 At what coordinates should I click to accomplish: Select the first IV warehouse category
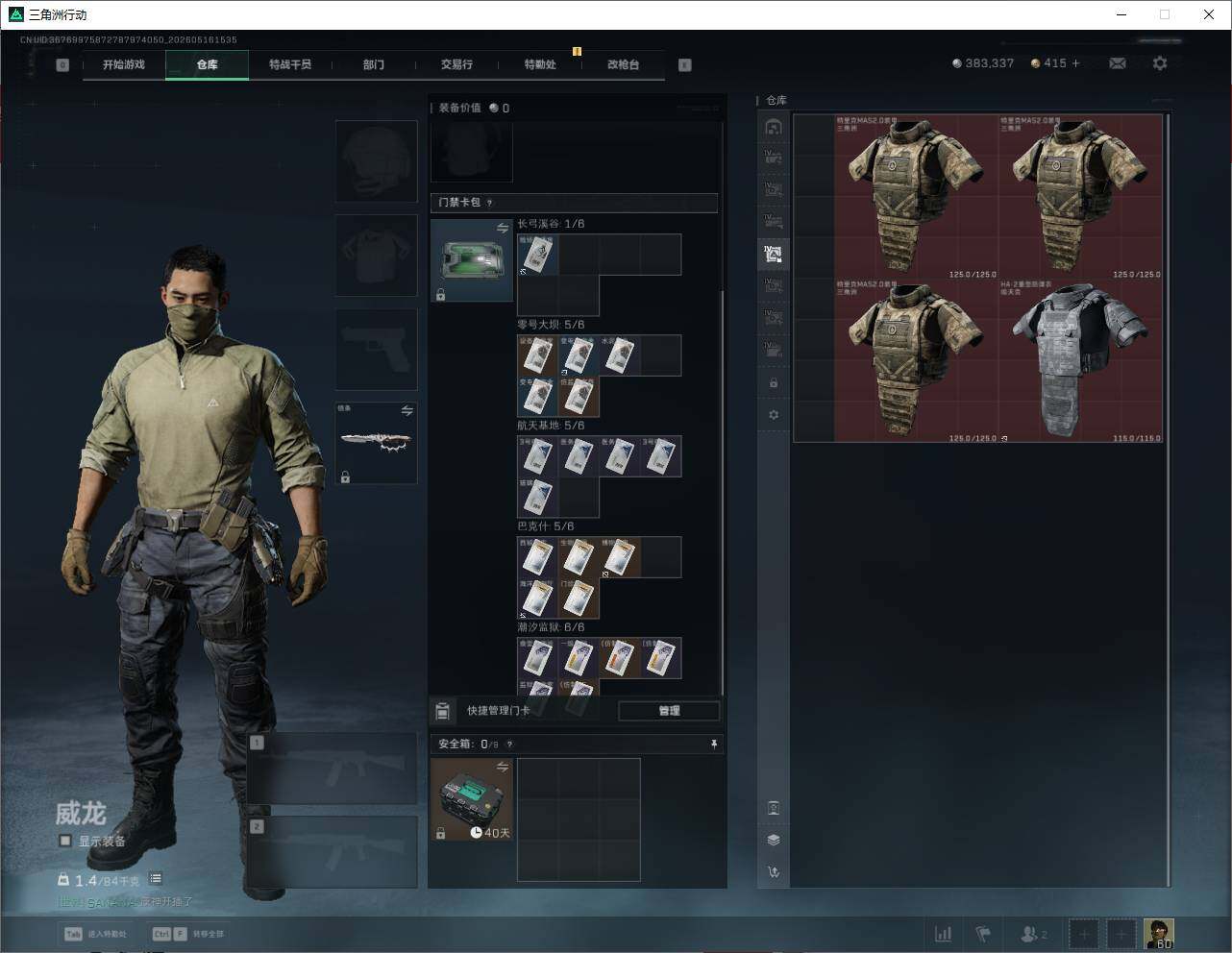774,159
